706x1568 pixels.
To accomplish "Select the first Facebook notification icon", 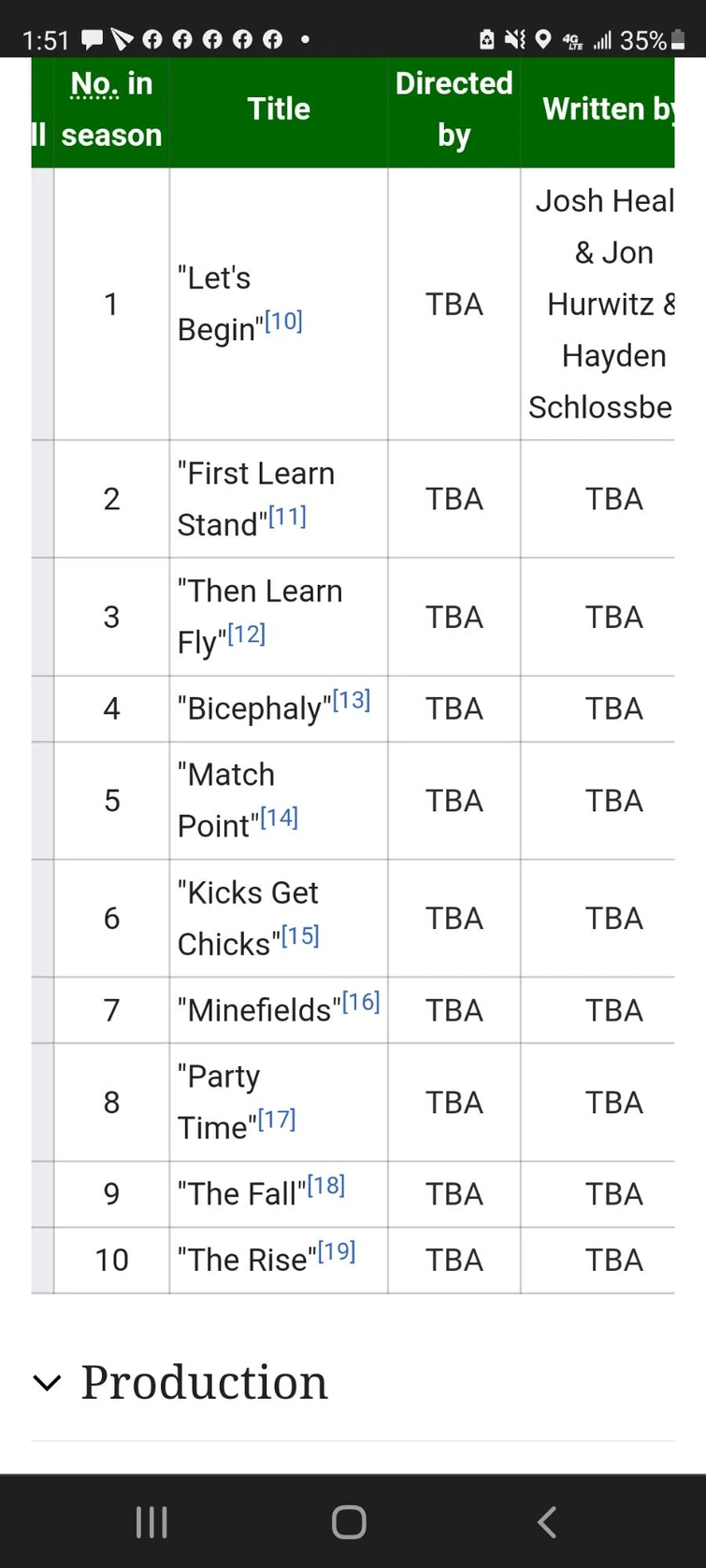I will 152,39.
